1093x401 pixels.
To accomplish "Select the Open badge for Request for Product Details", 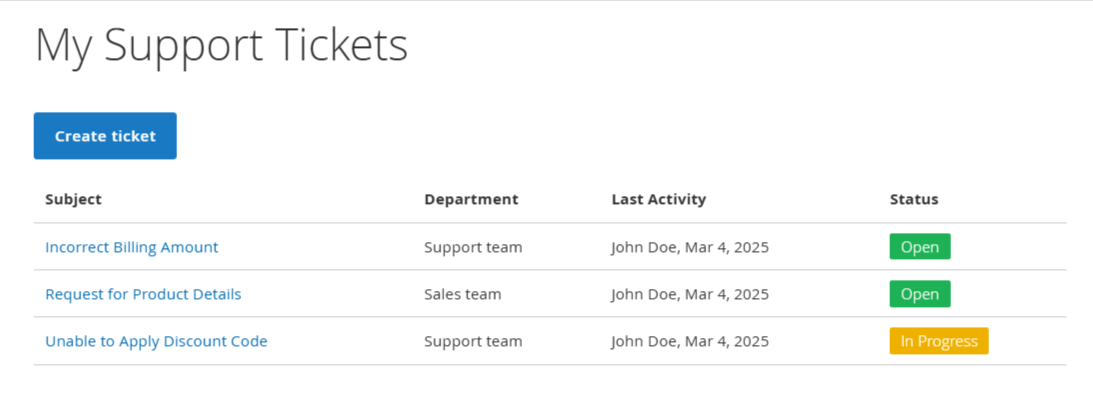I will click(919, 294).
